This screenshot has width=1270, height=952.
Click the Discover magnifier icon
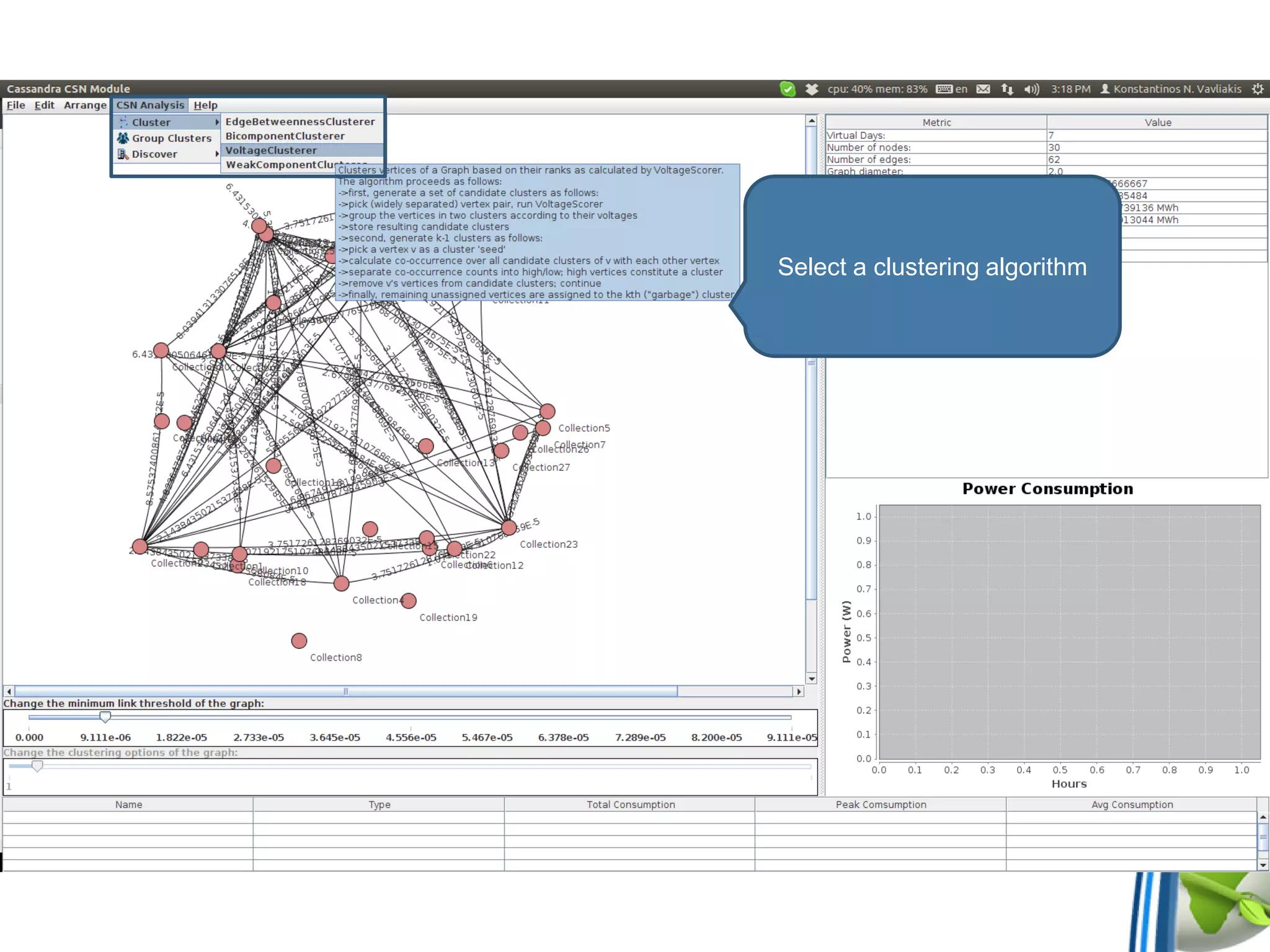tap(123, 154)
